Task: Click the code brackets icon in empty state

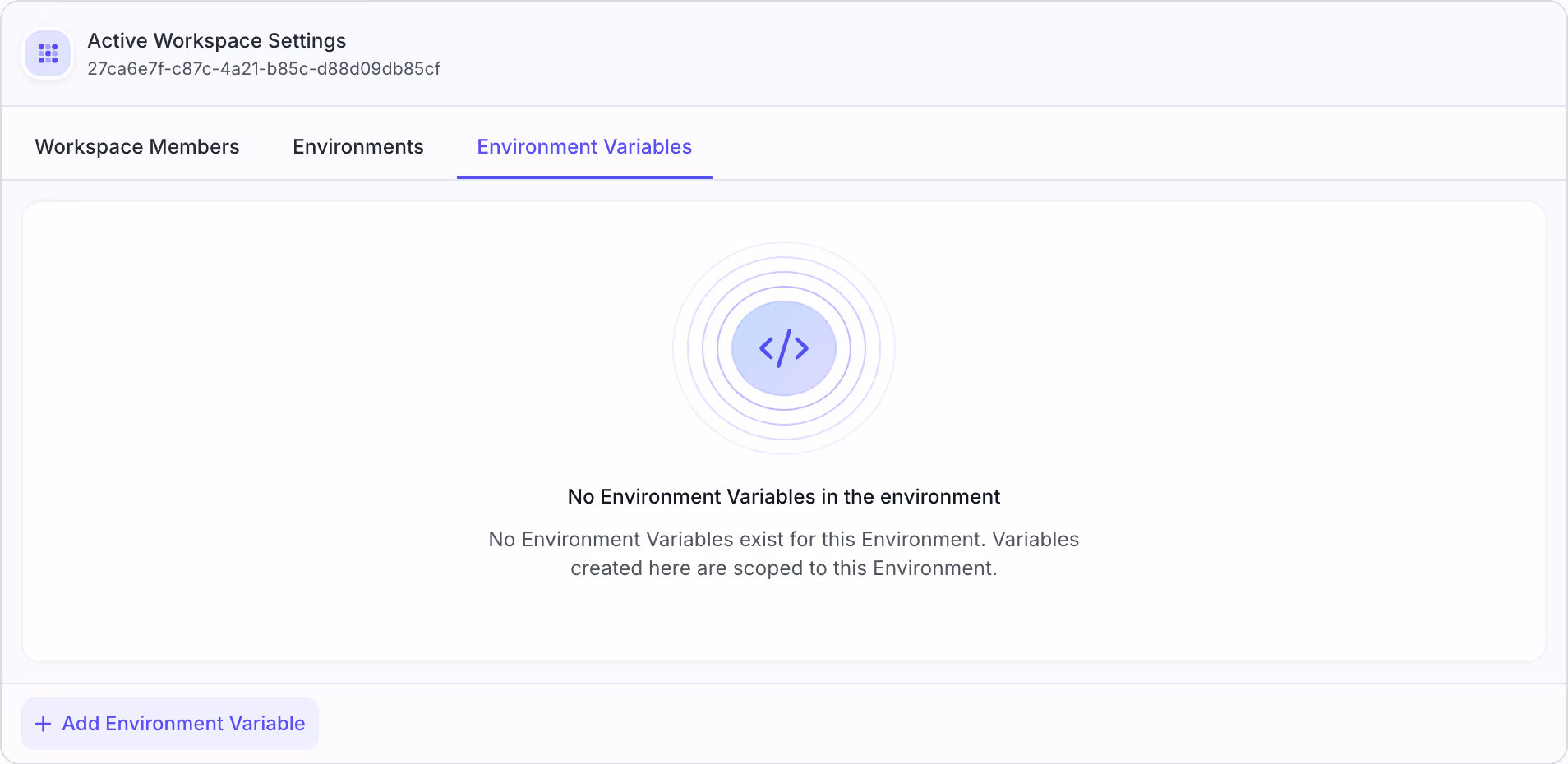Action: [784, 348]
